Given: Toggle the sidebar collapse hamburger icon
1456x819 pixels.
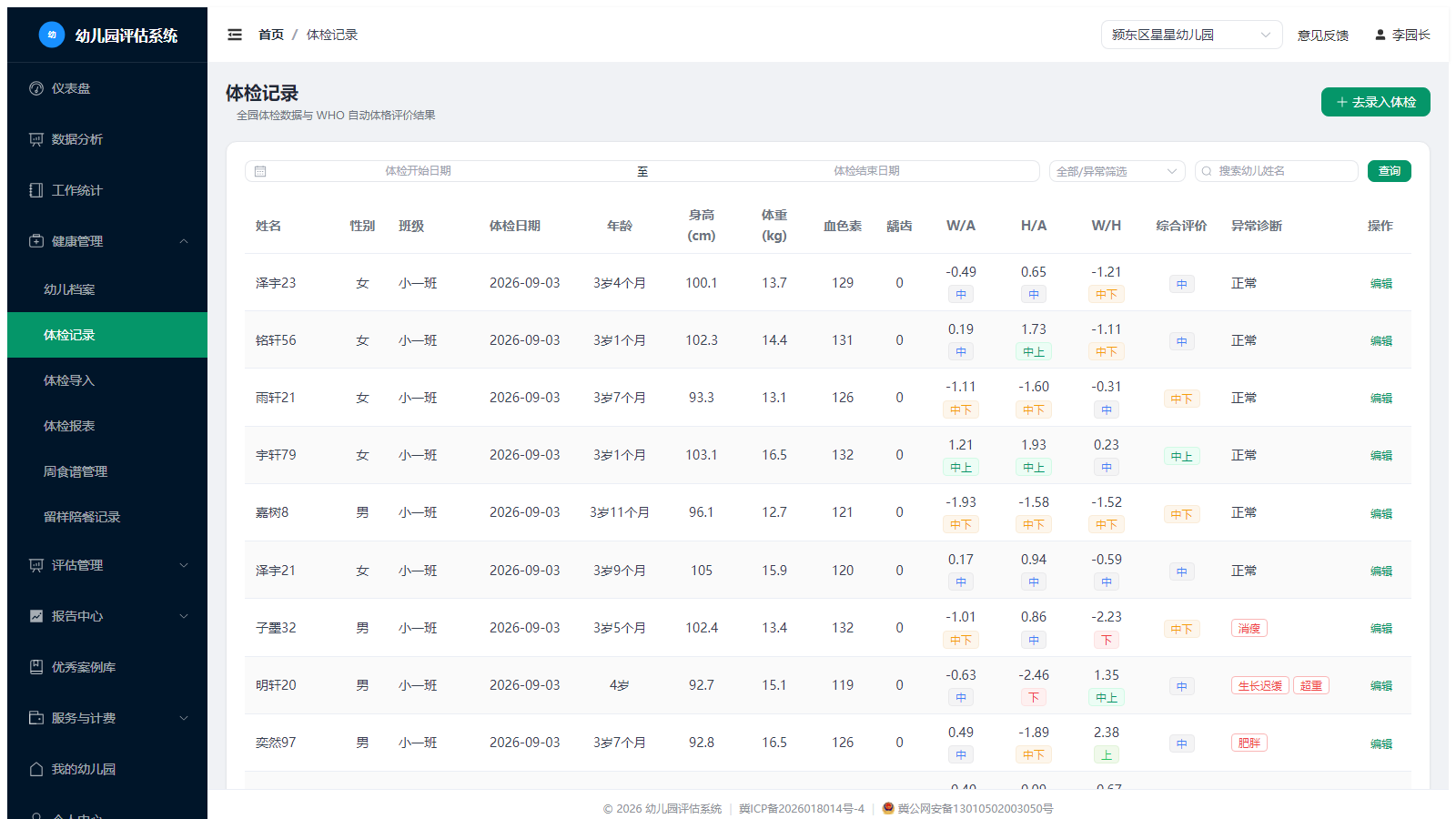Looking at the screenshot, I should click(235, 35).
